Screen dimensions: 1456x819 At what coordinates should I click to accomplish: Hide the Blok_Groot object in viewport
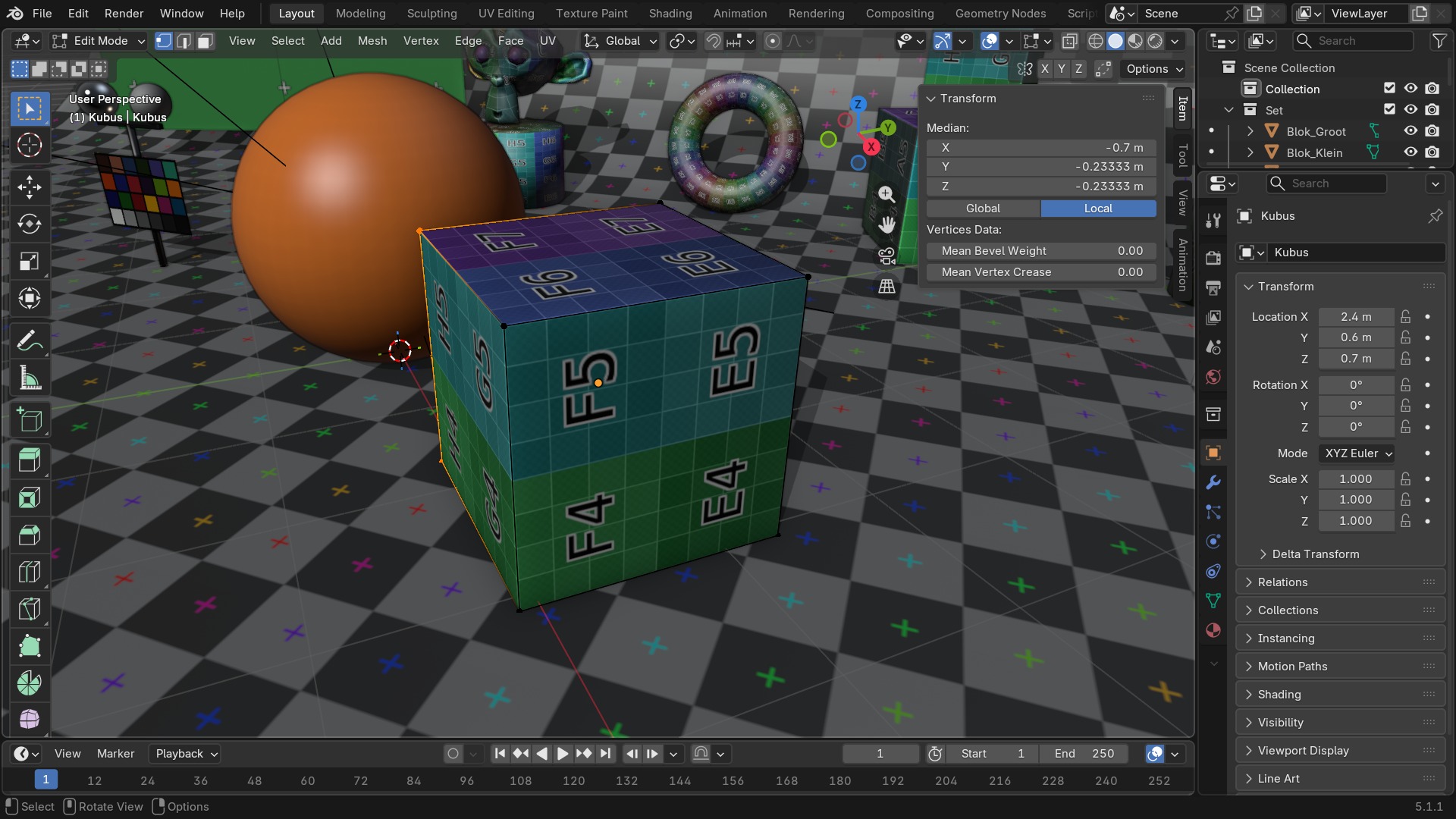pyautogui.click(x=1410, y=131)
